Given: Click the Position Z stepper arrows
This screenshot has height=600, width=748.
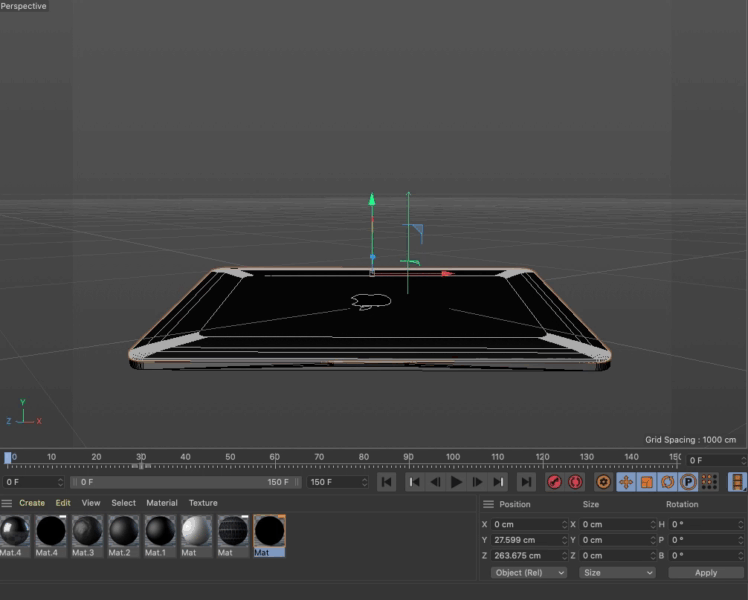Looking at the screenshot, I should point(564,556).
